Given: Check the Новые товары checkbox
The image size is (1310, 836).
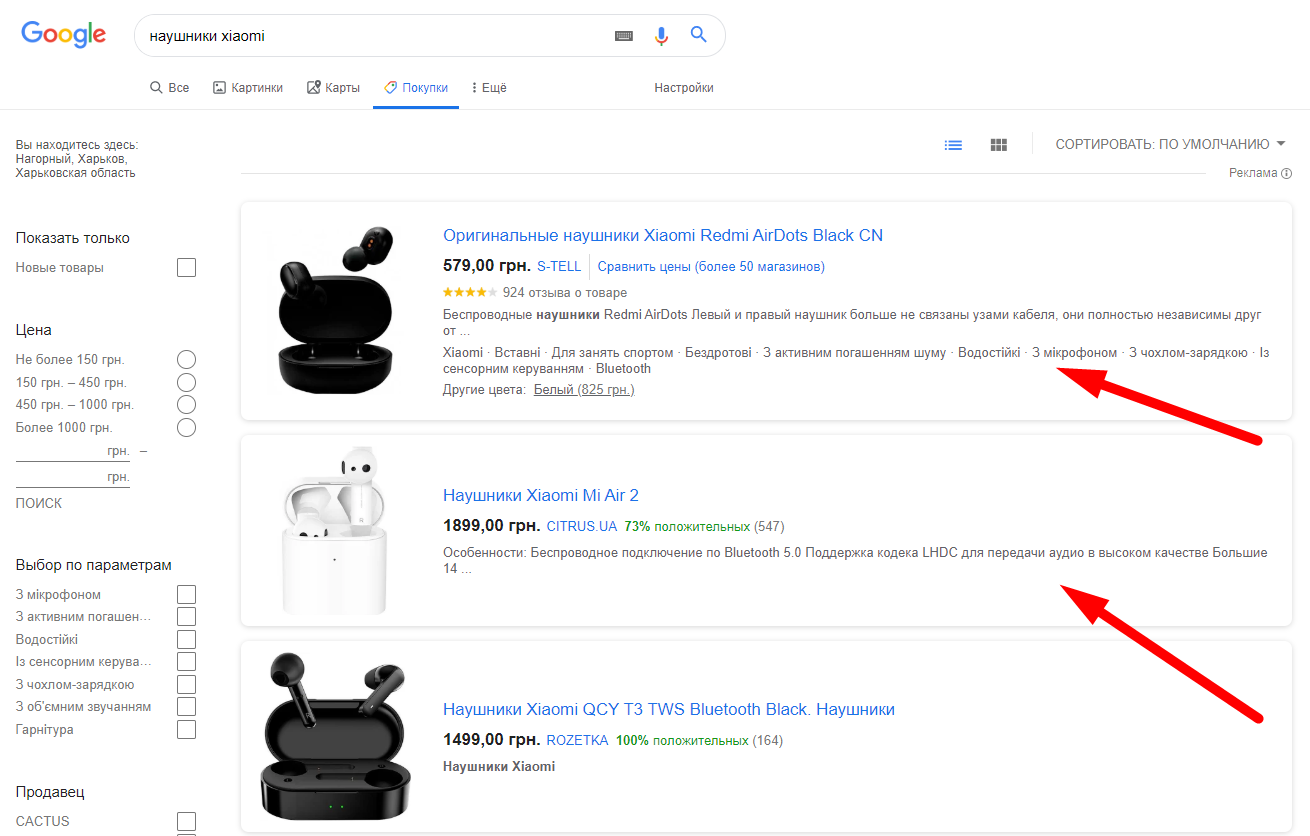Looking at the screenshot, I should 186,268.
